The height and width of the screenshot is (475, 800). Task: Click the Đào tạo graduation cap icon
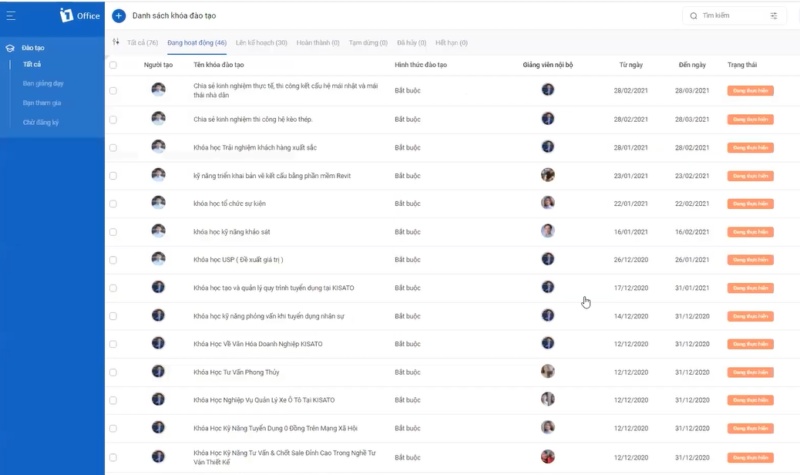coord(10,48)
